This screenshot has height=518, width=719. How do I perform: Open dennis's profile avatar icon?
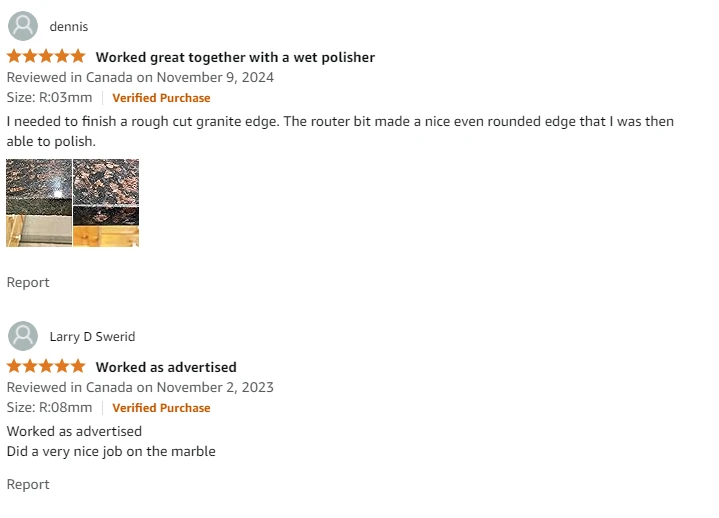(23, 26)
